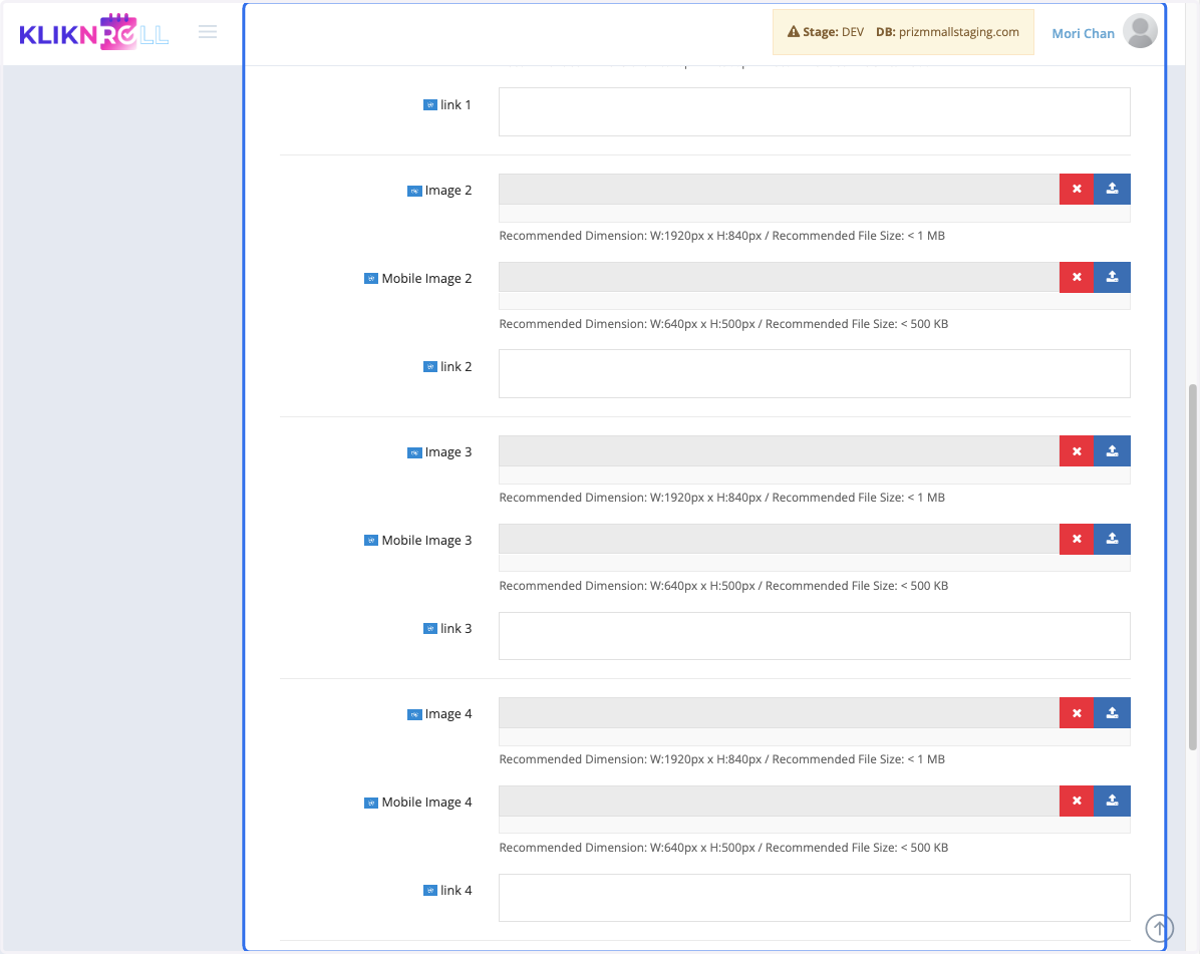The image size is (1200, 954).
Task: Click recommended dimension hint under Mobile Image 3
Action: click(x=724, y=586)
